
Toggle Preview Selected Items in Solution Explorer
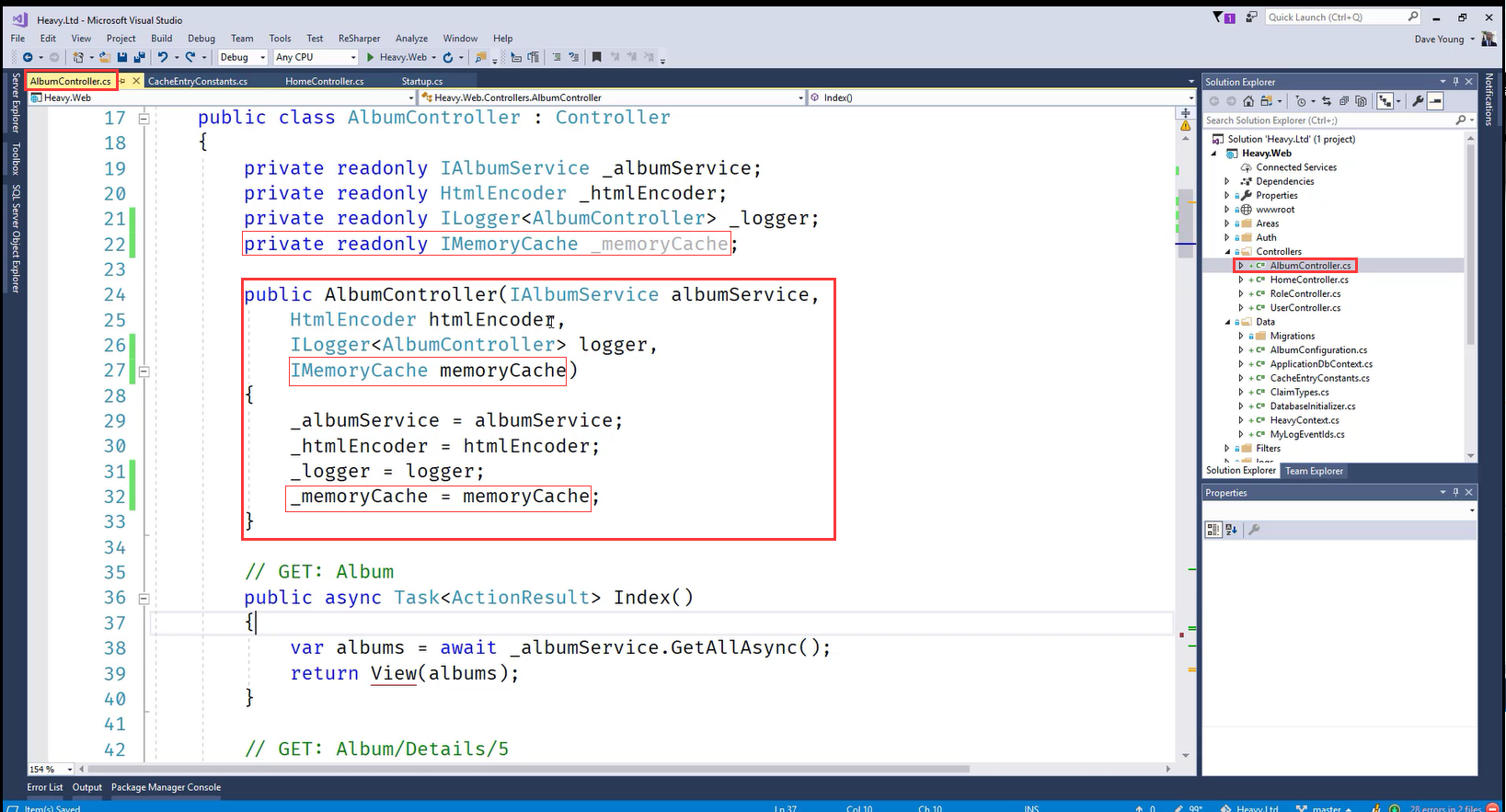(x=1435, y=101)
